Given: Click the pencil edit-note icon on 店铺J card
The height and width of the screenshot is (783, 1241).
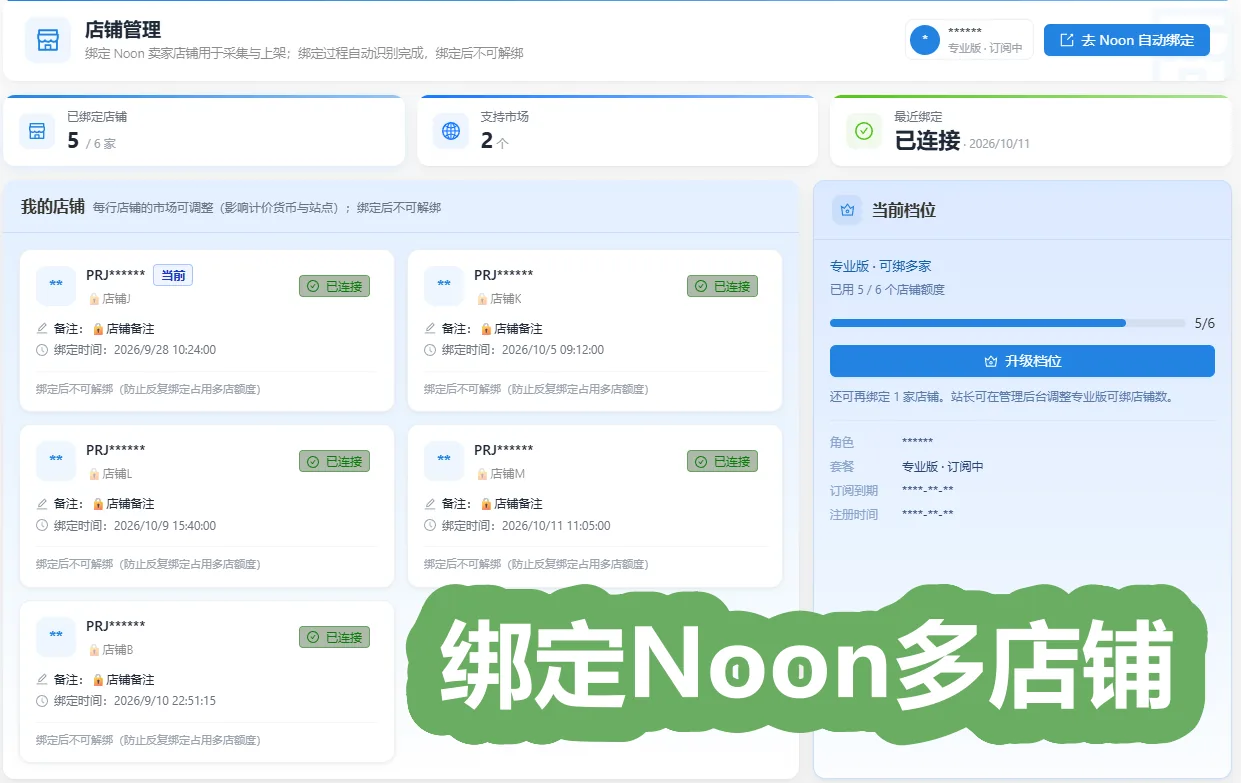Looking at the screenshot, I should 42,328.
